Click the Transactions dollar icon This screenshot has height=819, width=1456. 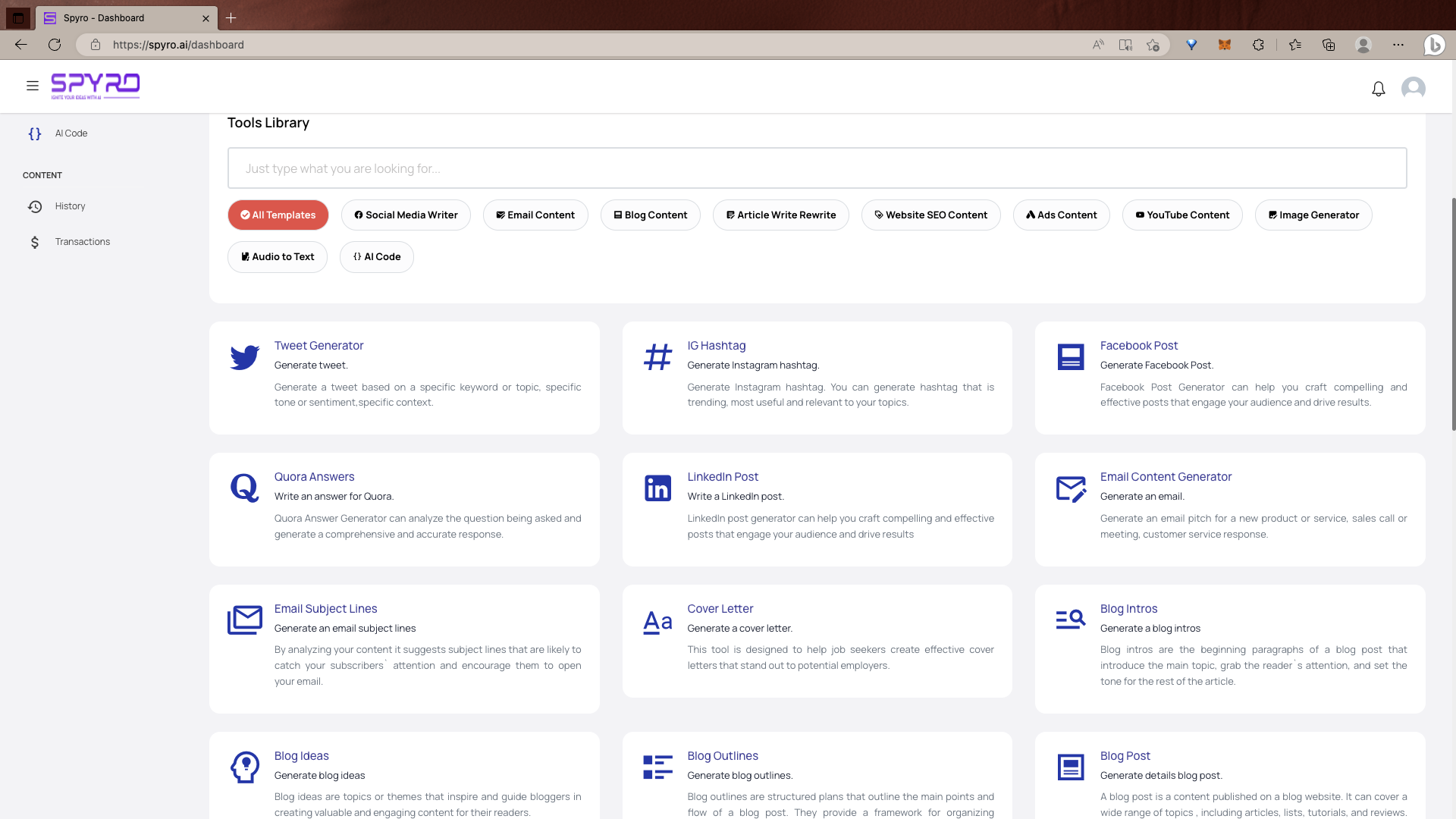35,242
